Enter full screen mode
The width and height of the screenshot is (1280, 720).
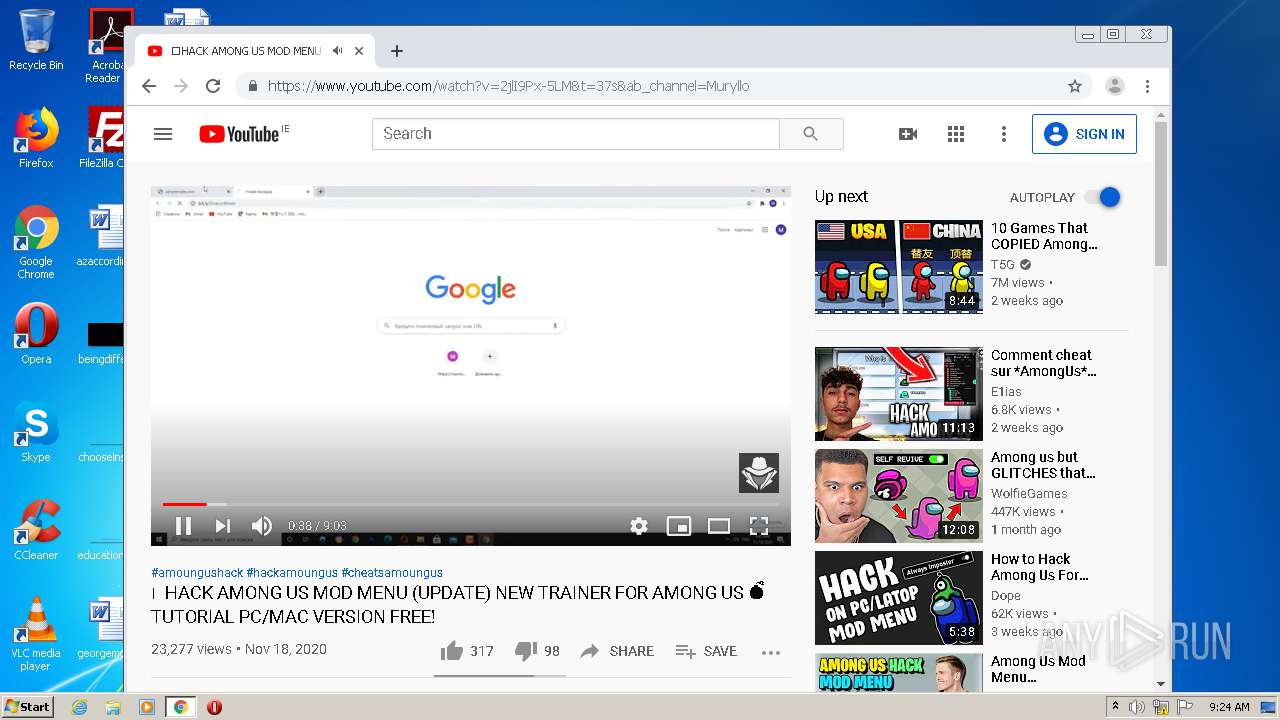759,526
